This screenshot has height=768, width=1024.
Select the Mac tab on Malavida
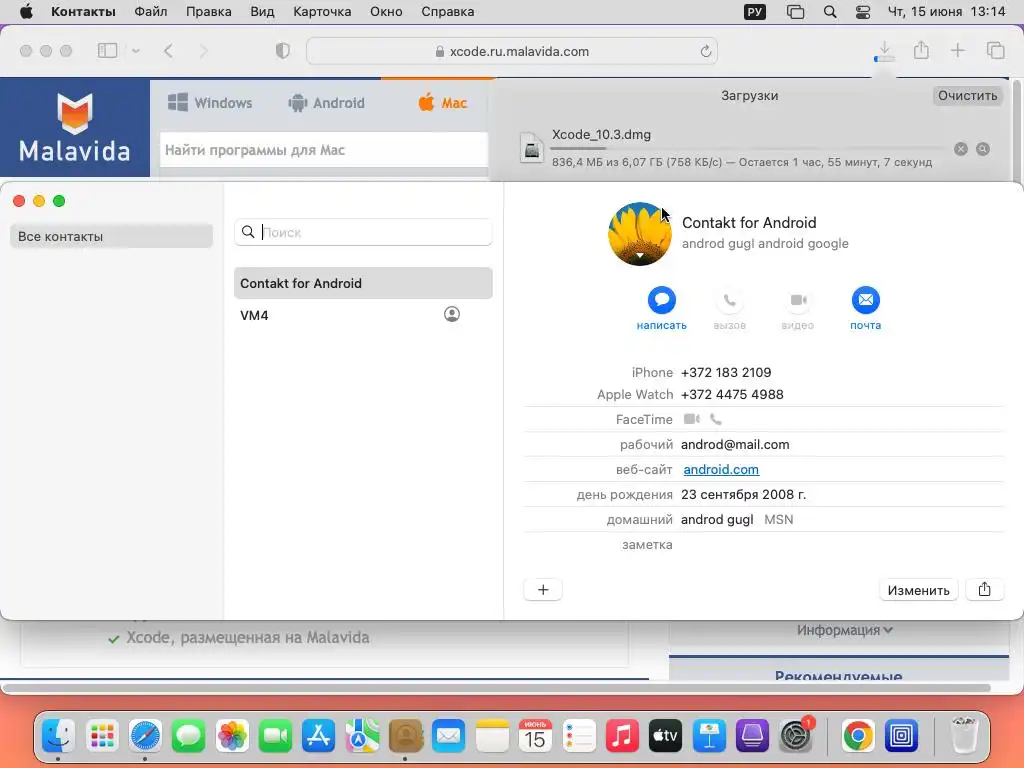(443, 103)
